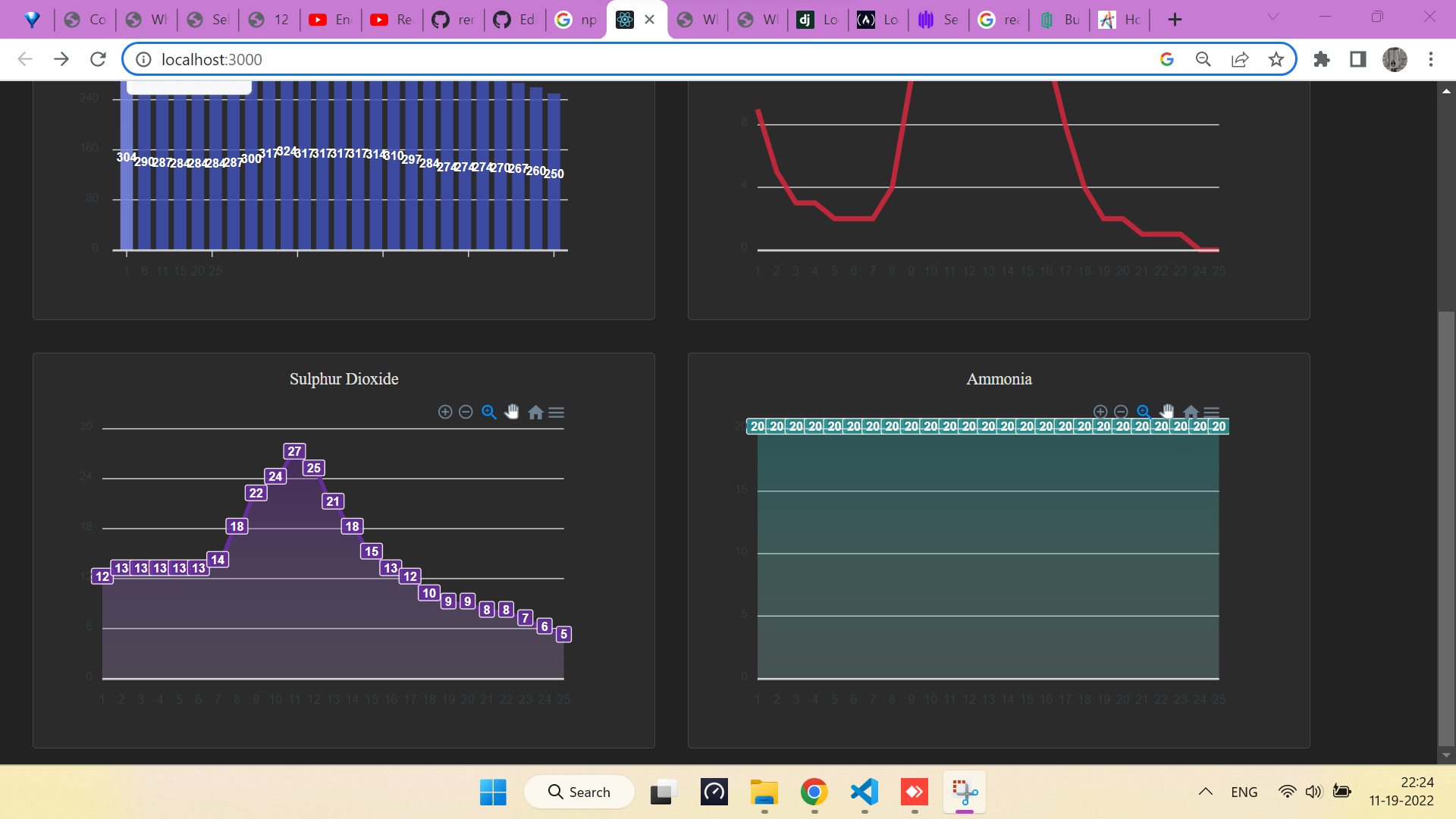Click the Windows taskbar Search button

pos(579,792)
